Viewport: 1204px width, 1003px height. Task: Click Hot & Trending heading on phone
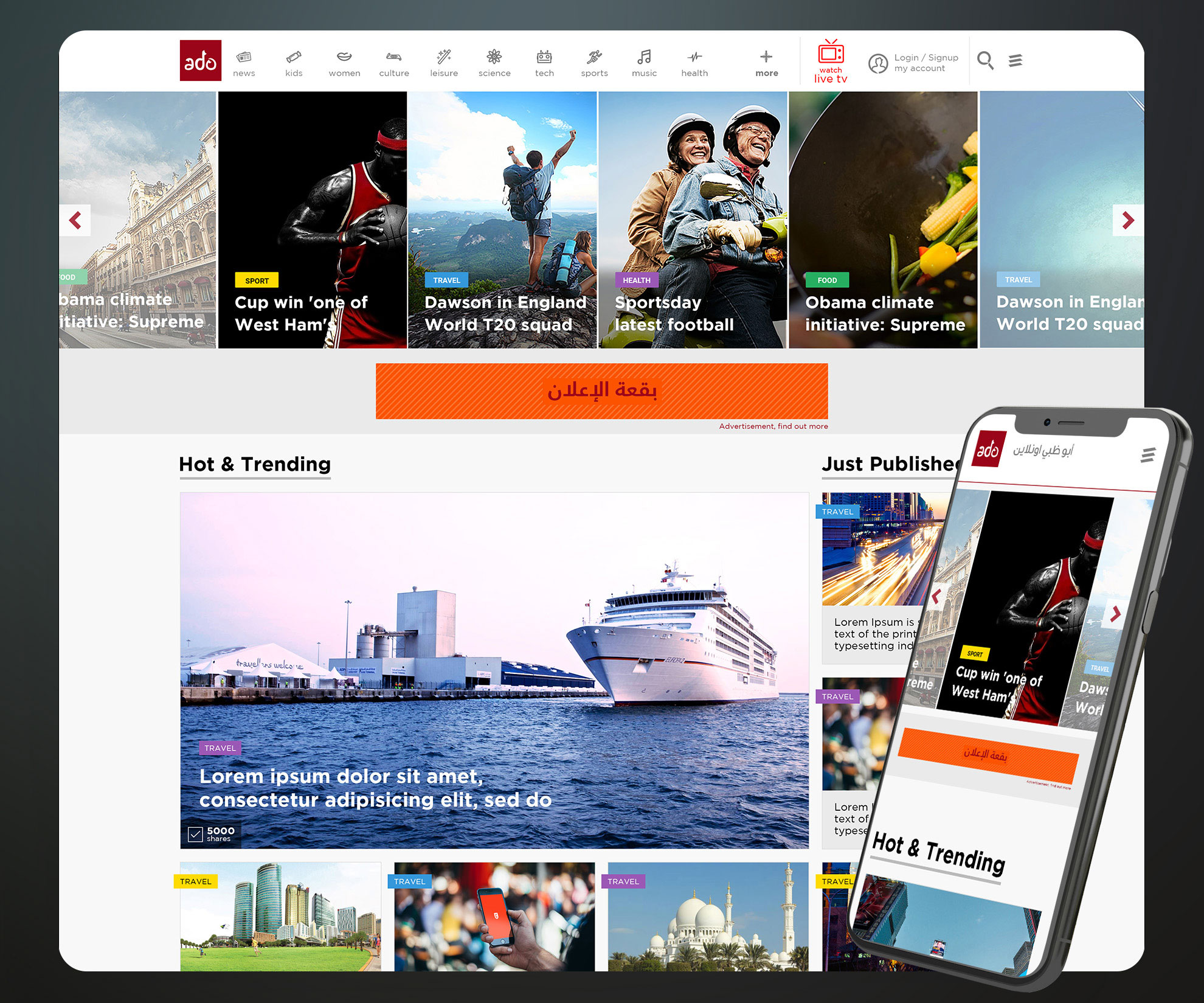tap(938, 853)
